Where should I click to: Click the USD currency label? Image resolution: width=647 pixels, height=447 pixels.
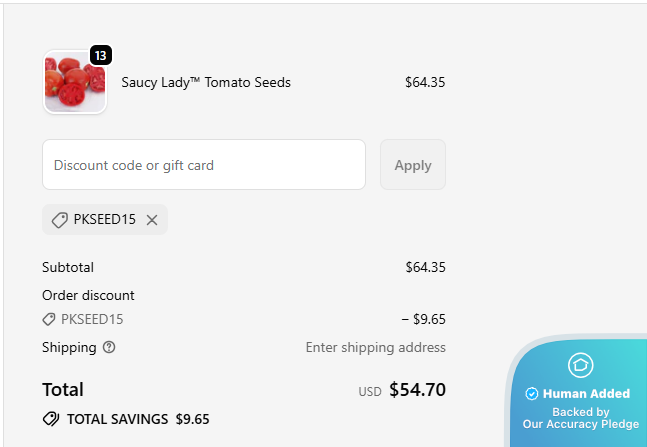tap(370, 392)
